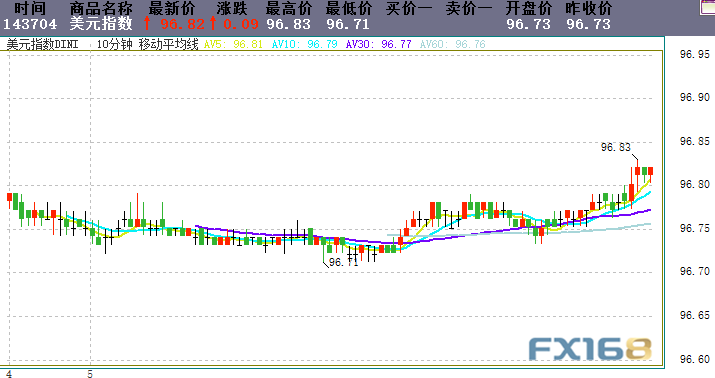Click the cyan AV10: 96.79 legend
The width and height of the screenshot is (715, 378).
[x=305, y=44]
